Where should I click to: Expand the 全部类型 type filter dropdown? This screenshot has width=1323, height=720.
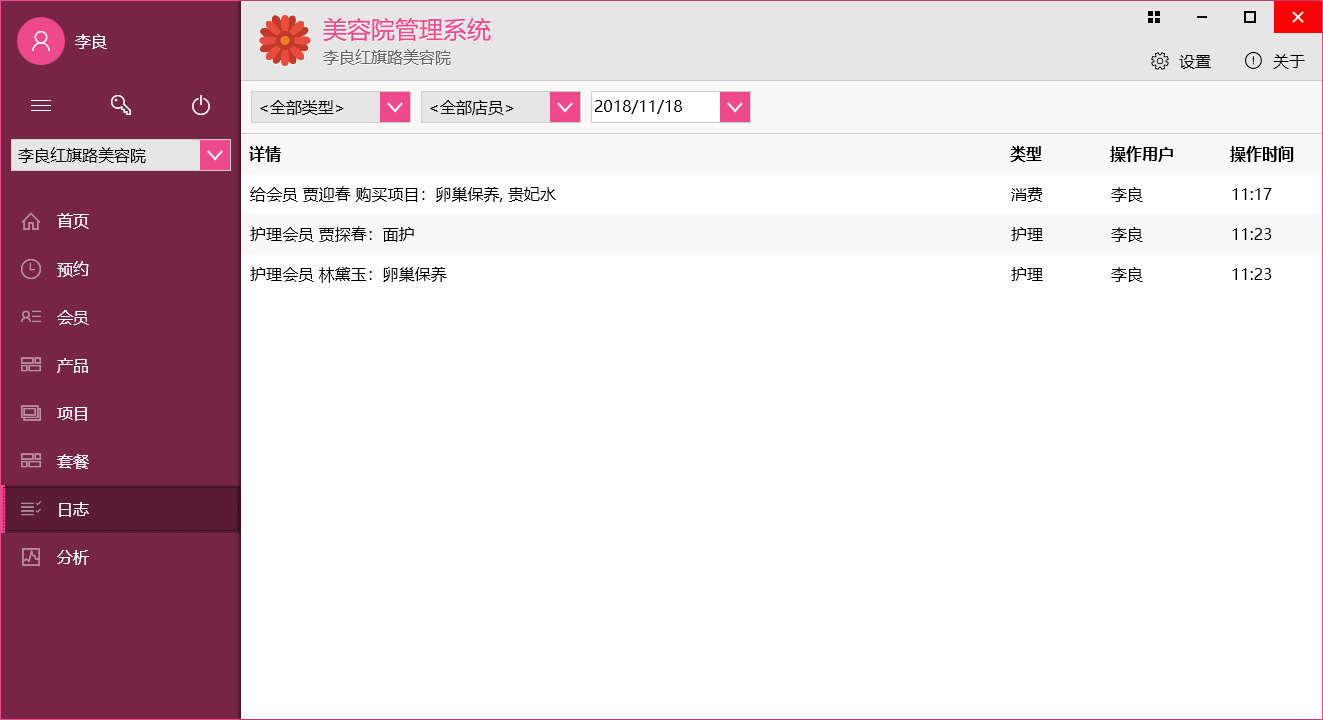(x=395, y=107)
